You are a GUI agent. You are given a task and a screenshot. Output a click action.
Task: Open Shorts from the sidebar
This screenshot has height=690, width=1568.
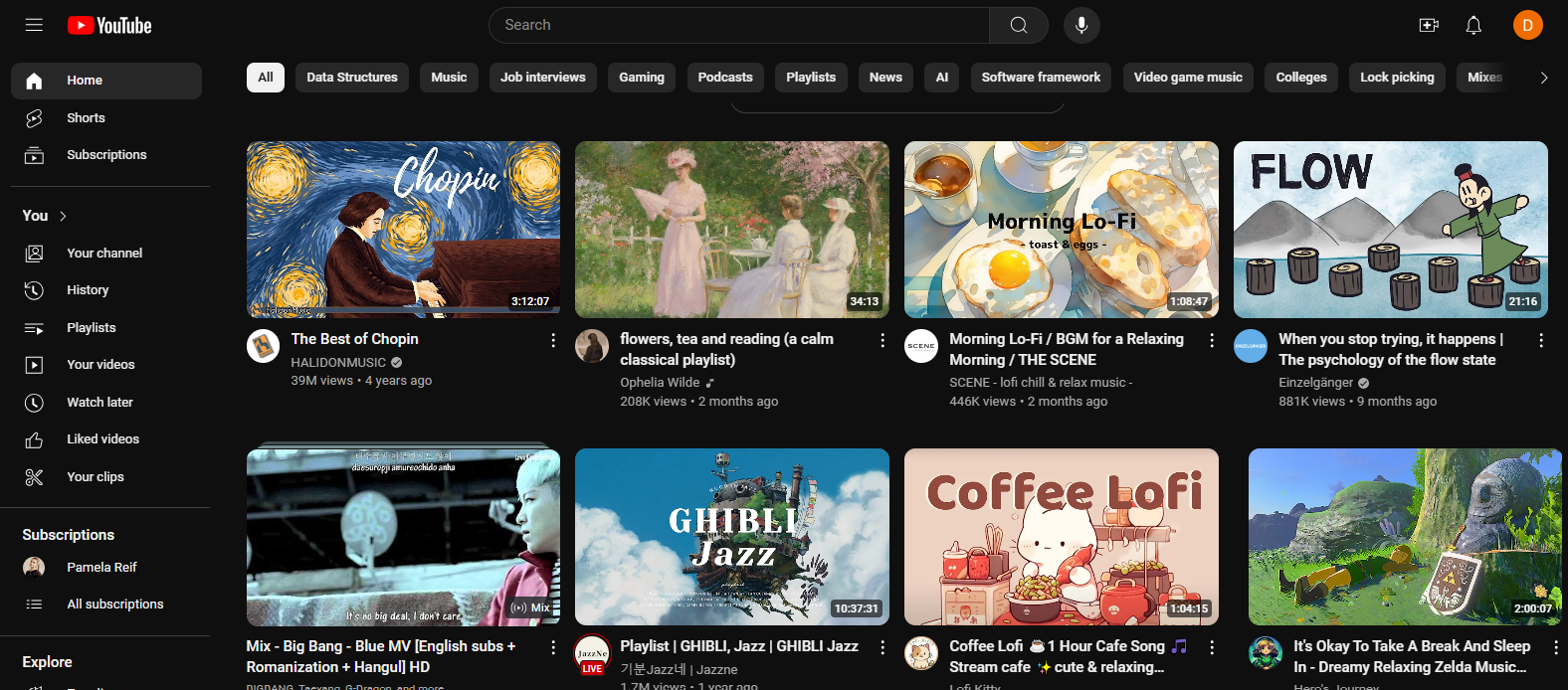(x=106, y=118)
